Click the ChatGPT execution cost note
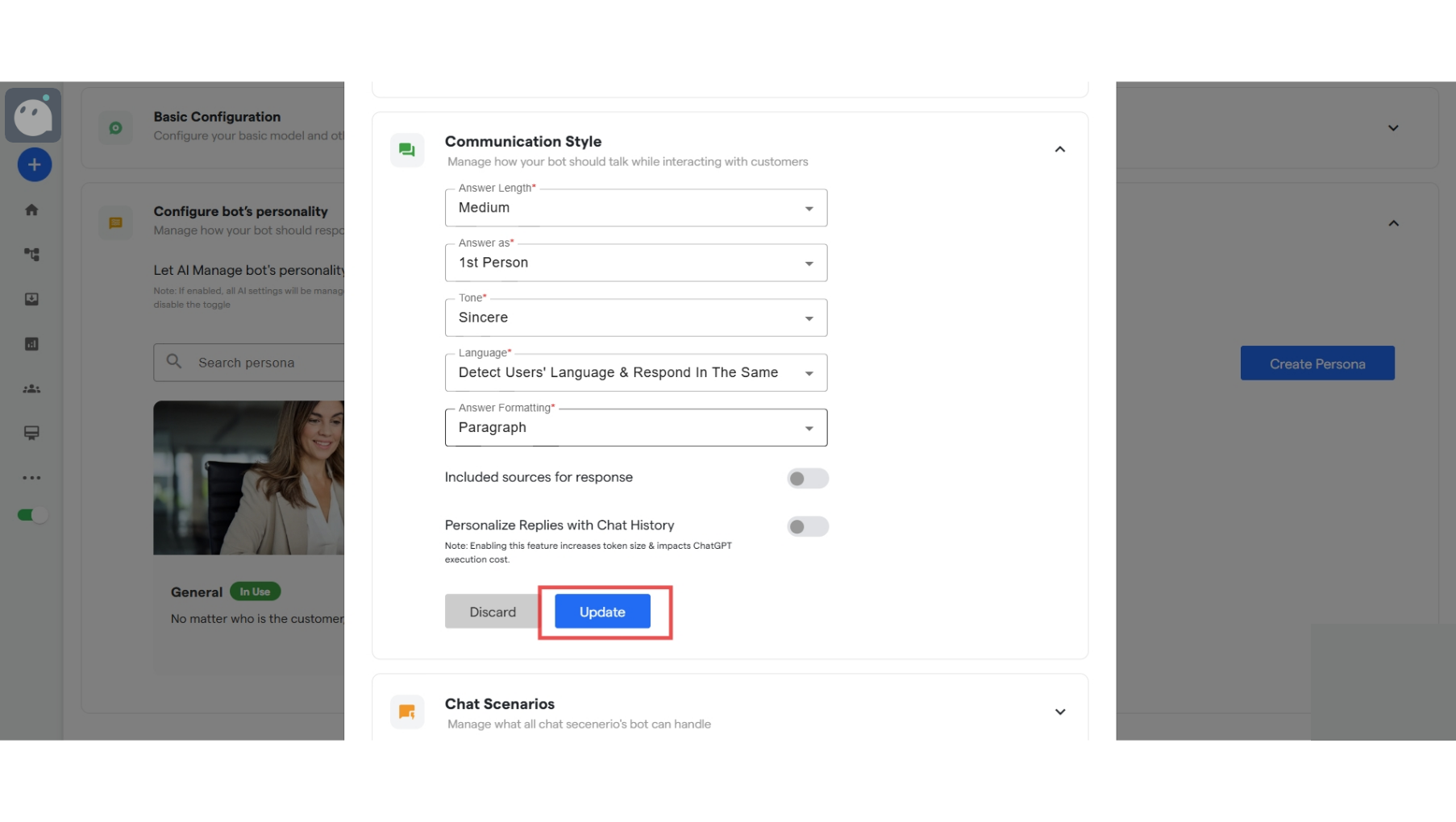Image resolution: width=1456 pixels, height=822 pixels. click(589, 552)
